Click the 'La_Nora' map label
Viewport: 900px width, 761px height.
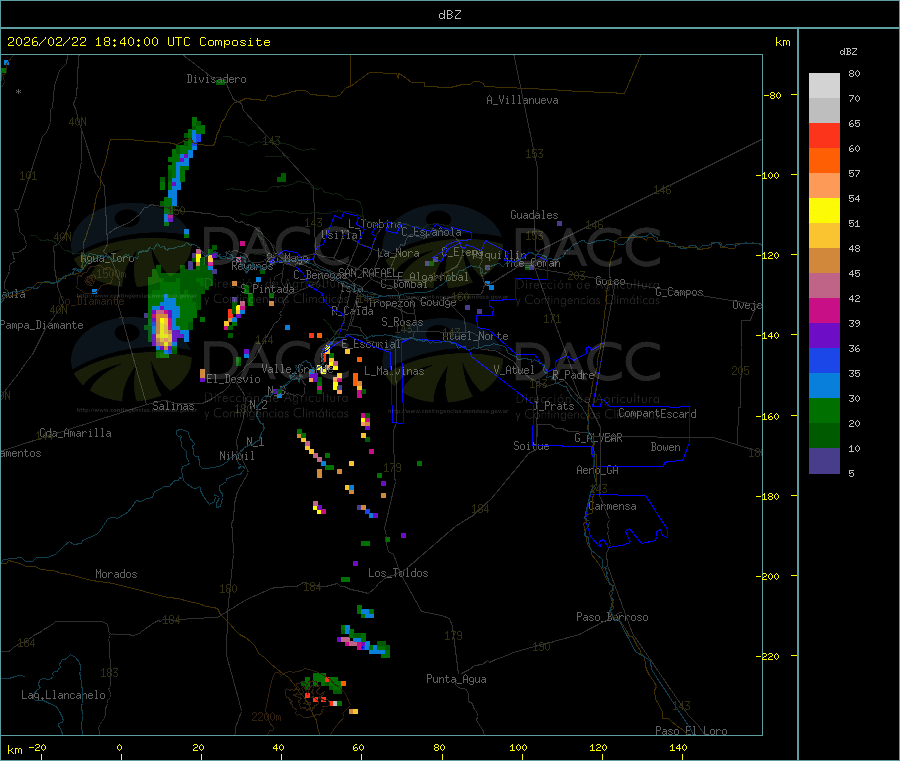point(398,253)
